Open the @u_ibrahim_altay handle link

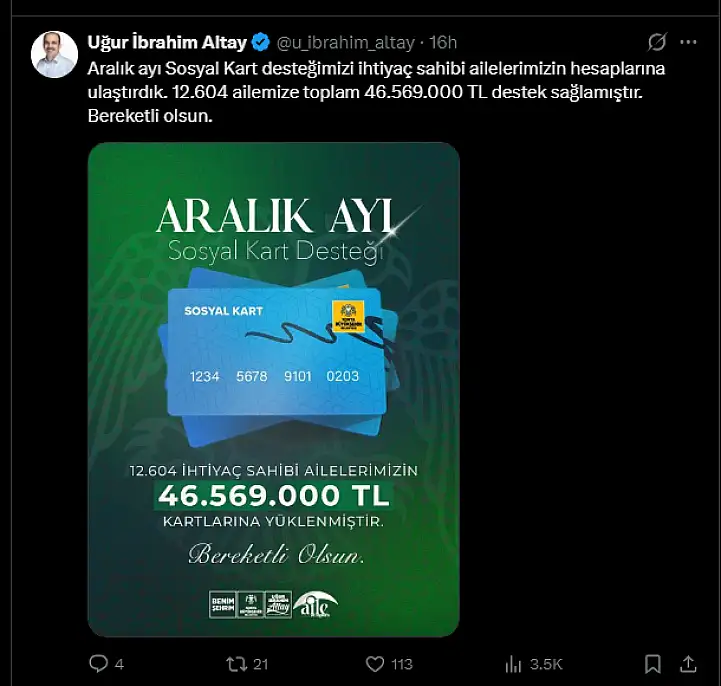click(346, 43)
